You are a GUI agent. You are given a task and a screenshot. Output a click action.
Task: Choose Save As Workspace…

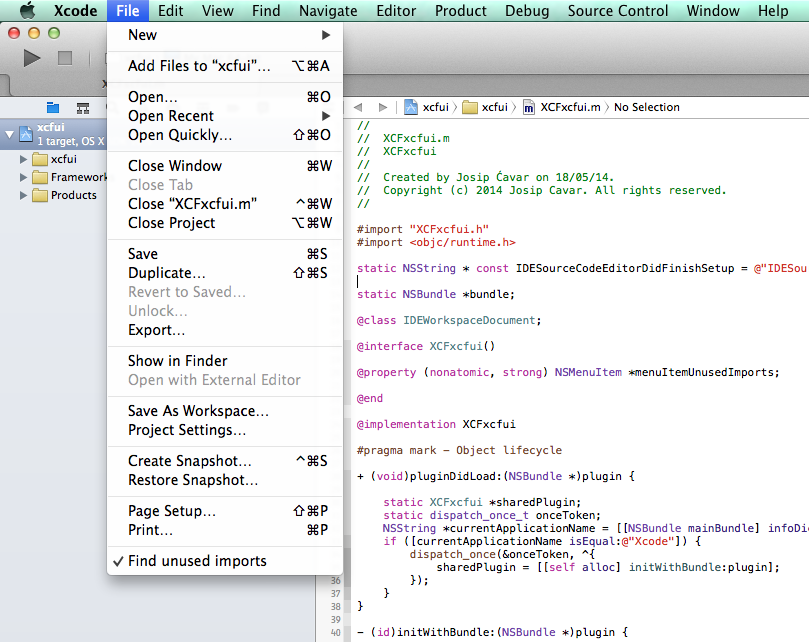pos(224,411)
